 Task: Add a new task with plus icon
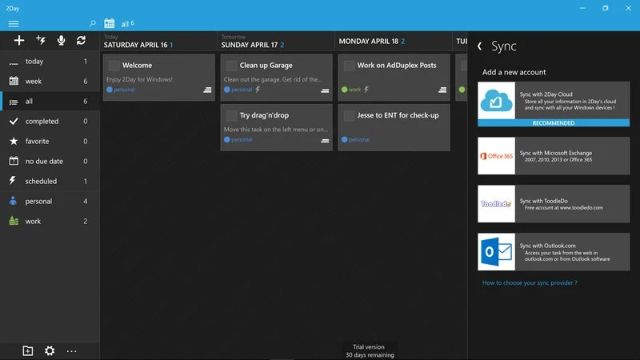click(x=19, y=40)
